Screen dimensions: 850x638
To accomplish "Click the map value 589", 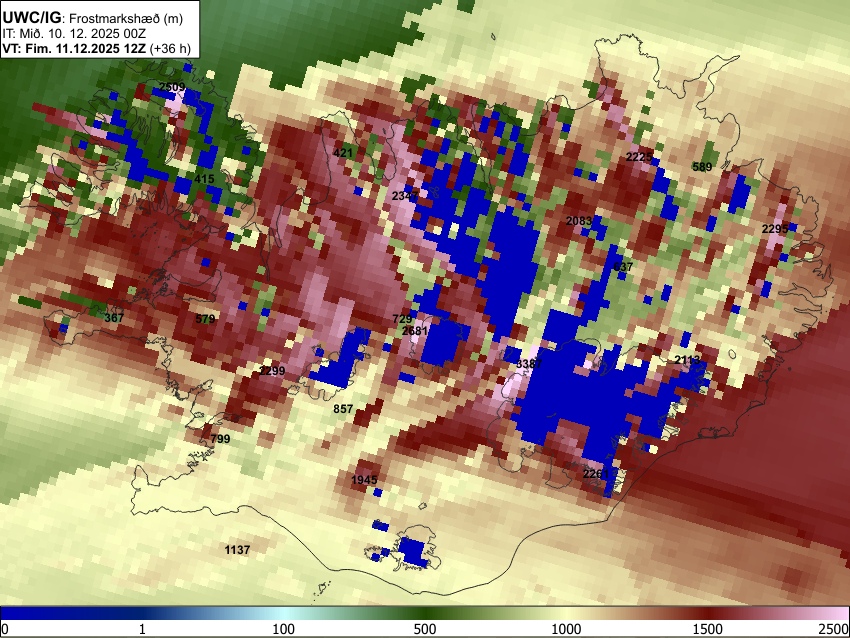I will (702, 166).
